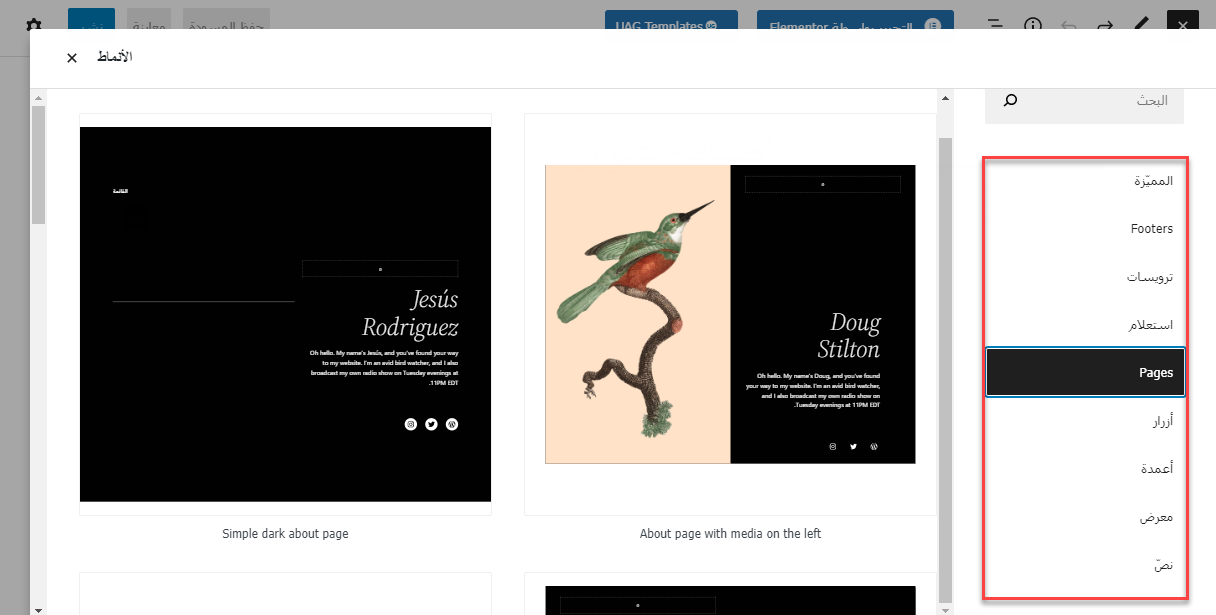This screenshot has height=615, width=1216.
Task: Click the down arrow of left scrollbar
Action: (x=38, y=608)
